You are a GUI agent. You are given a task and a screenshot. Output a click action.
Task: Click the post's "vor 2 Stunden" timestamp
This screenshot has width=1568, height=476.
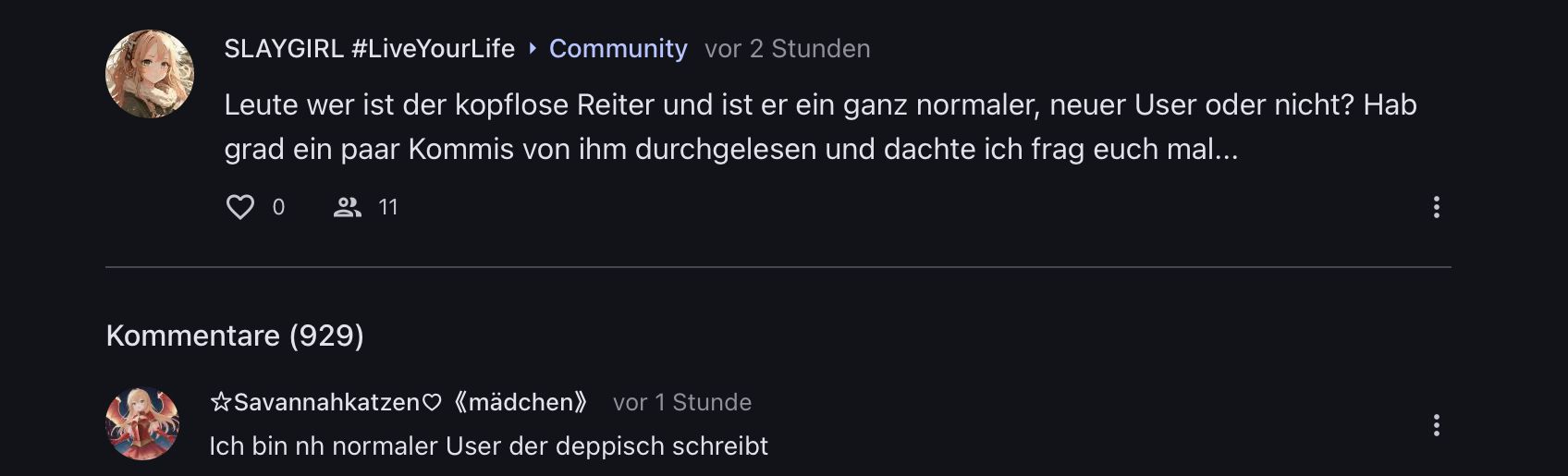pos(787,49)
